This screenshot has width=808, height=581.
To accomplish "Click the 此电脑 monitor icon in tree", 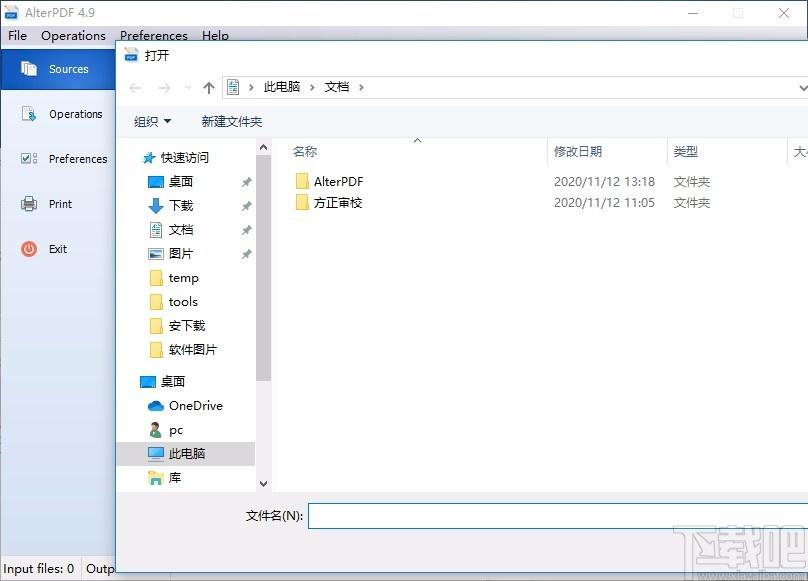I will click(156, 454).
